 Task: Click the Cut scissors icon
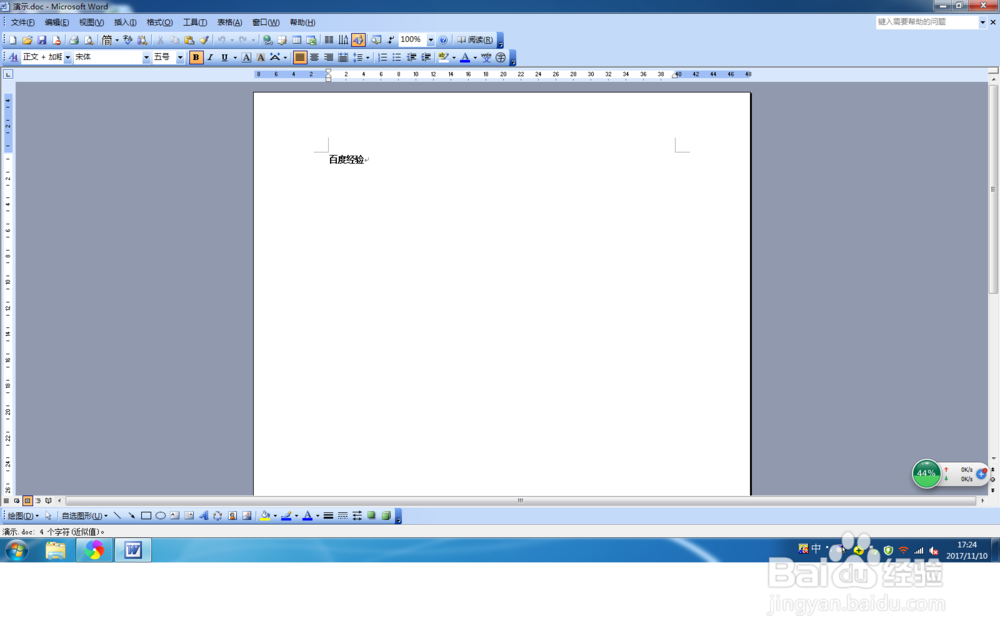coord(160,40)
